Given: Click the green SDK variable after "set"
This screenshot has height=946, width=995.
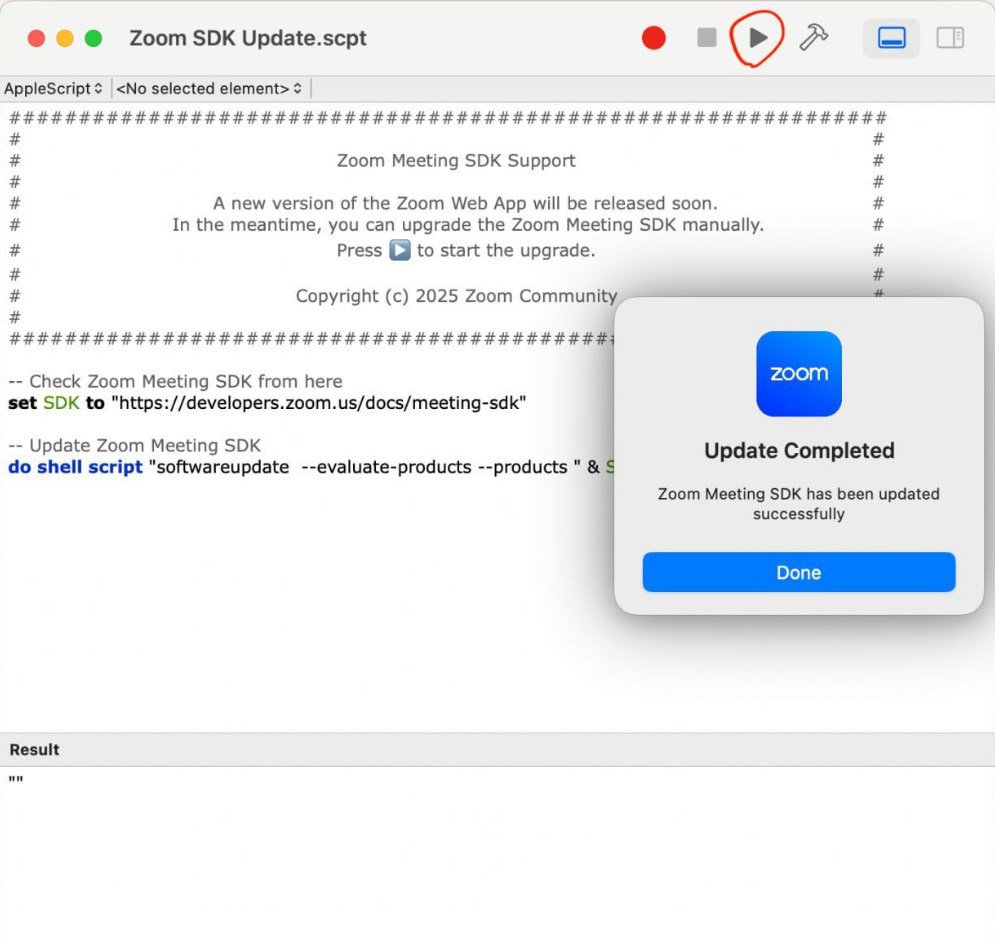Looking at the screenshot, I should tap(61, 403).
